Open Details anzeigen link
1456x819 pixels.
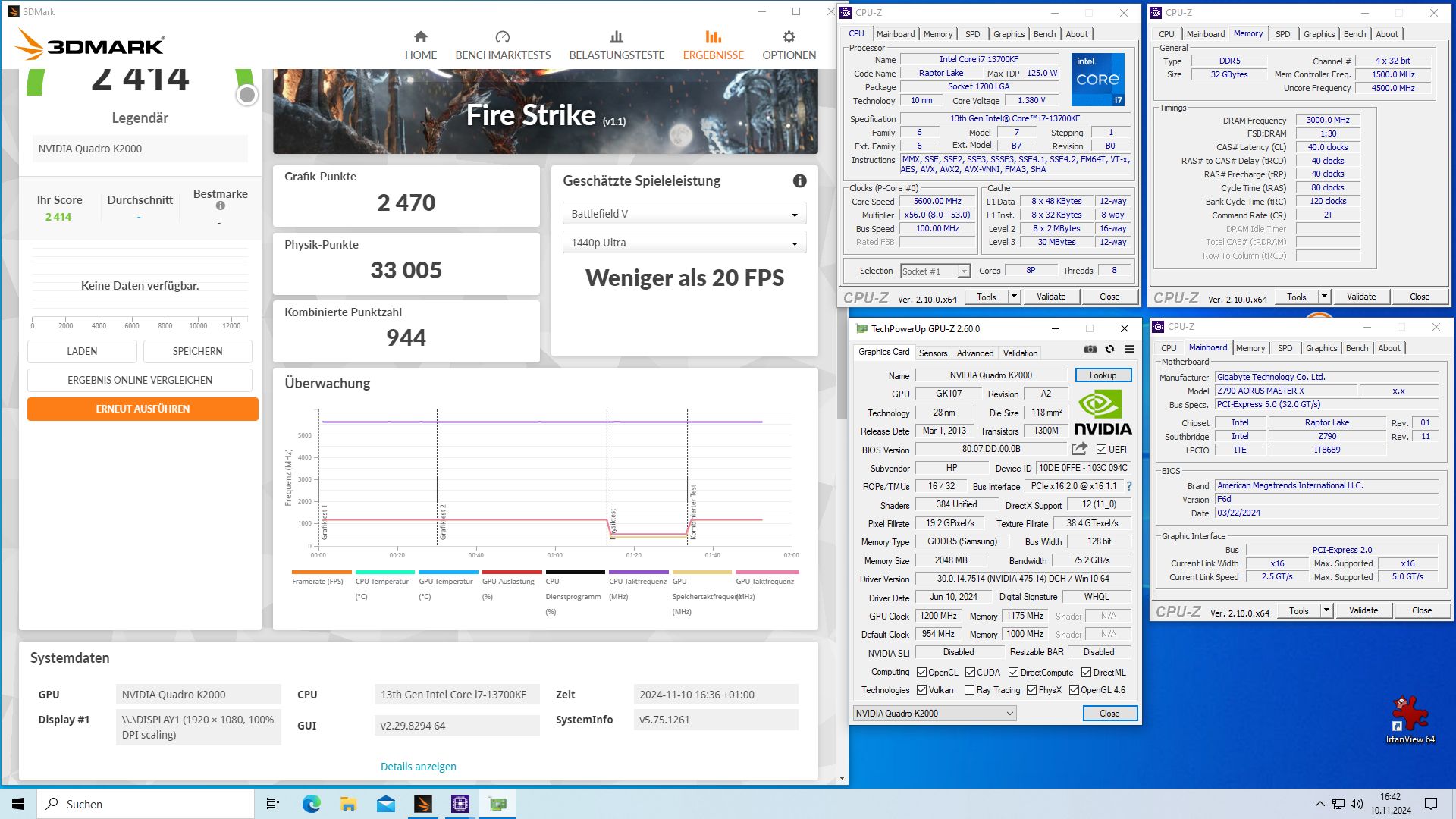click(x=418, y=767)
